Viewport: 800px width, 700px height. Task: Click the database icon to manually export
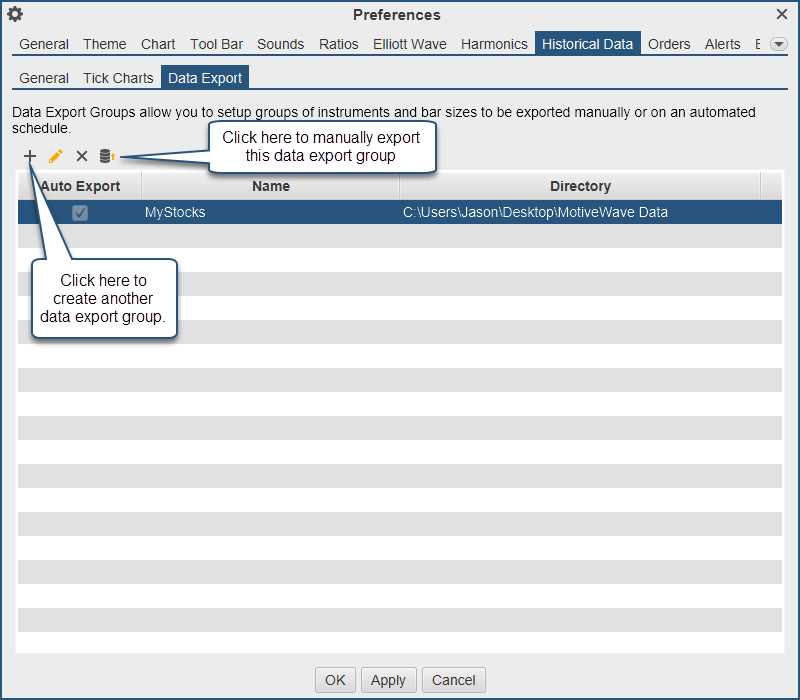pos(107,156)
